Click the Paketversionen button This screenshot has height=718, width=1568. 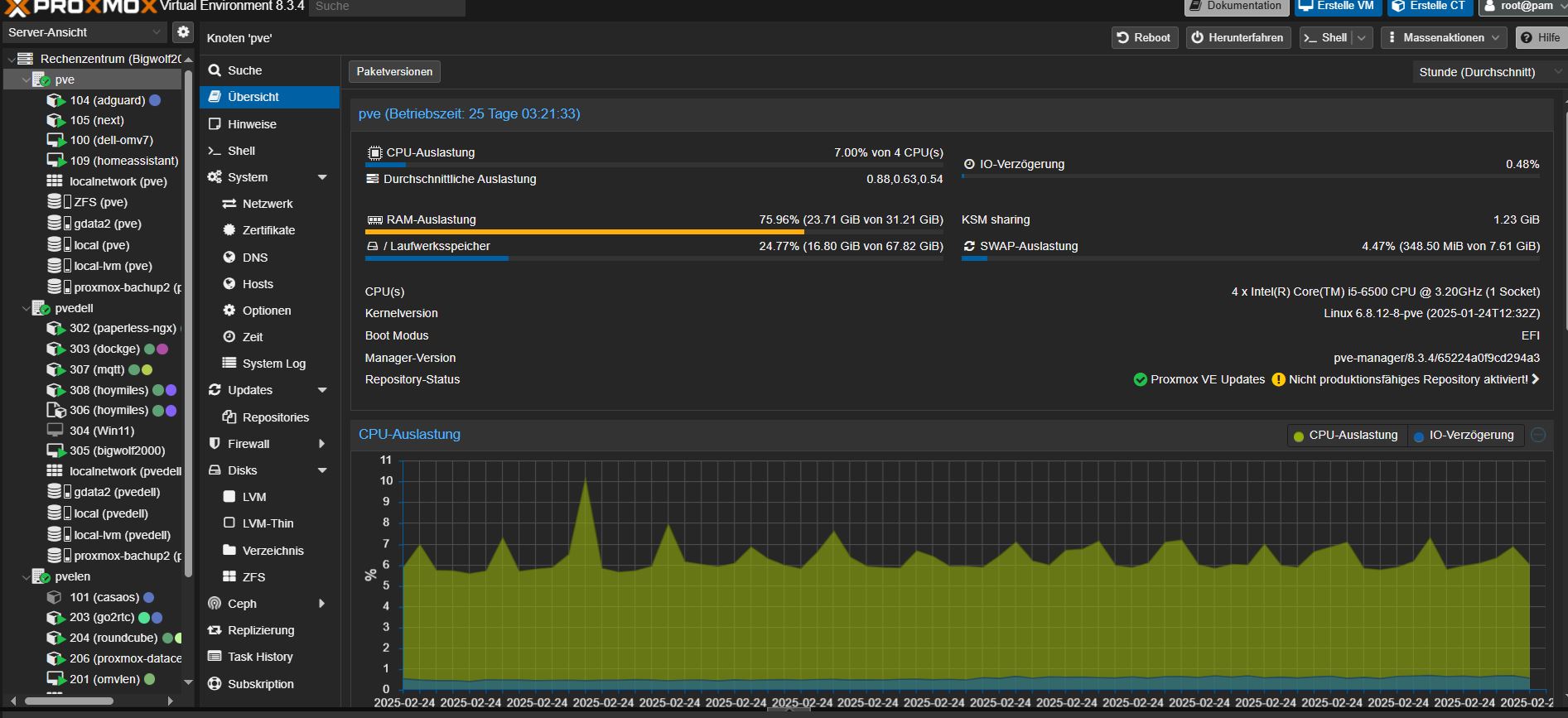coord(394,72)
